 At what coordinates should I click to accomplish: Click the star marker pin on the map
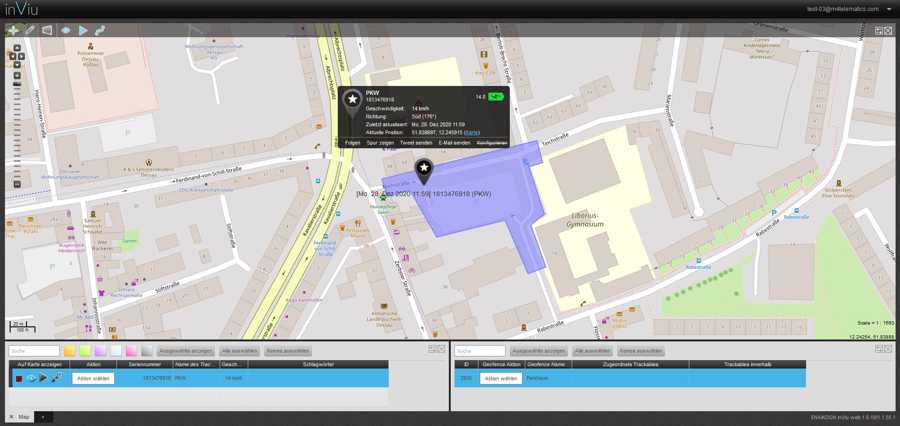pyautogui.click(x=424, y=170)
